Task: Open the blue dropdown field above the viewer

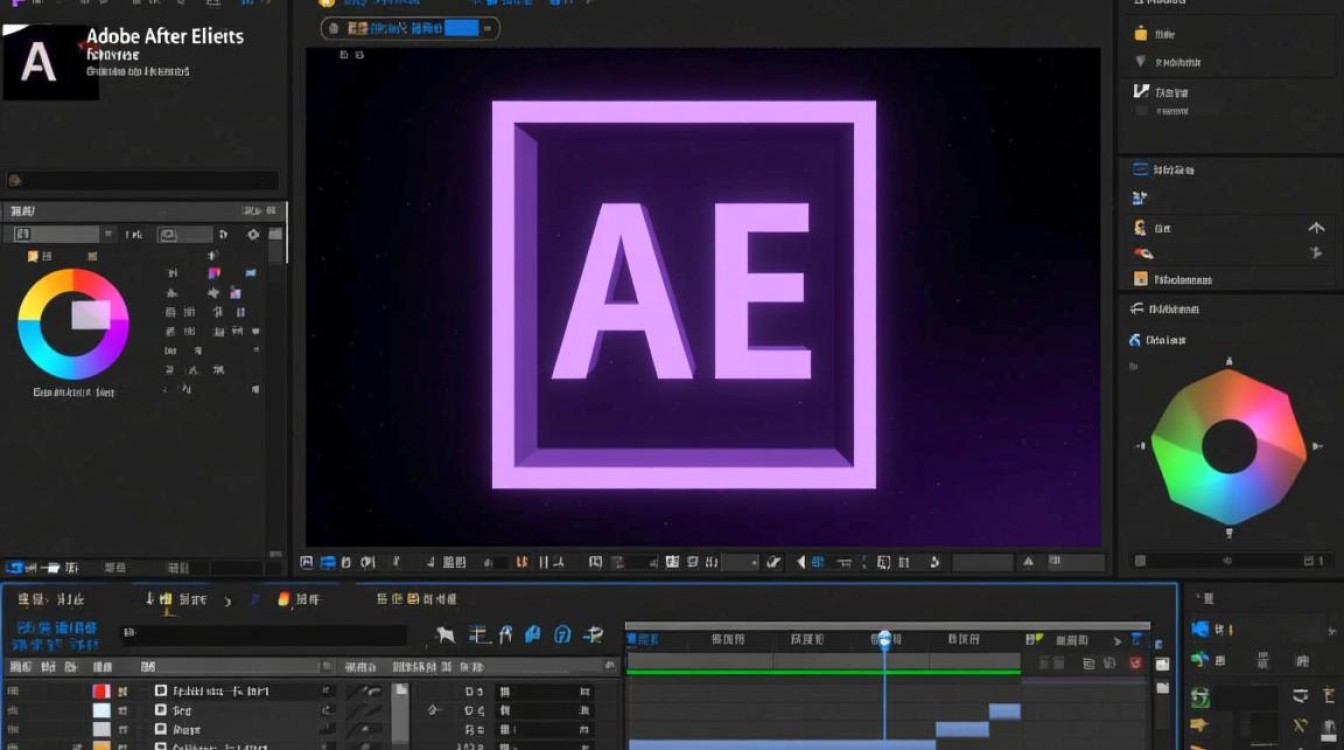Action: pyautogui.click(x=461, y=28)
